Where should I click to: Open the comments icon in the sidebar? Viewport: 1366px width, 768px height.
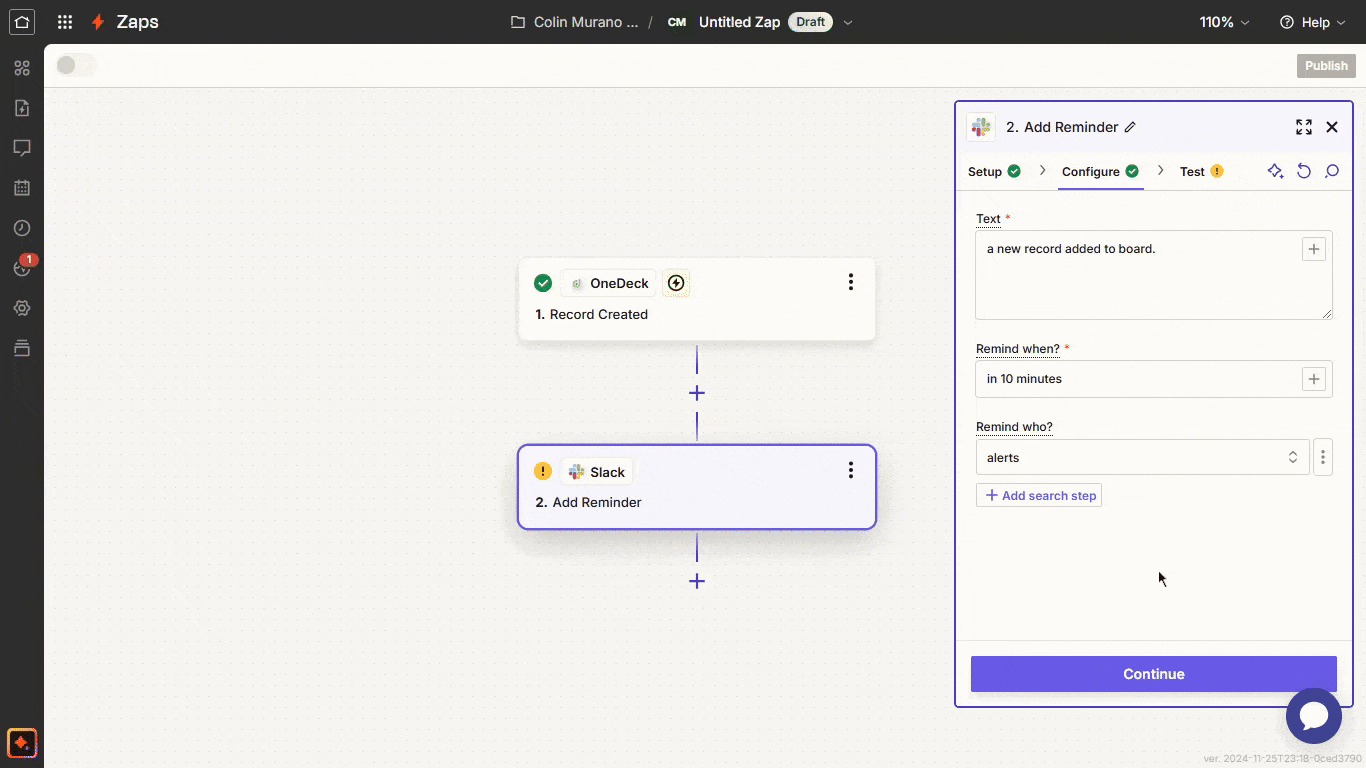pos(22,148)
